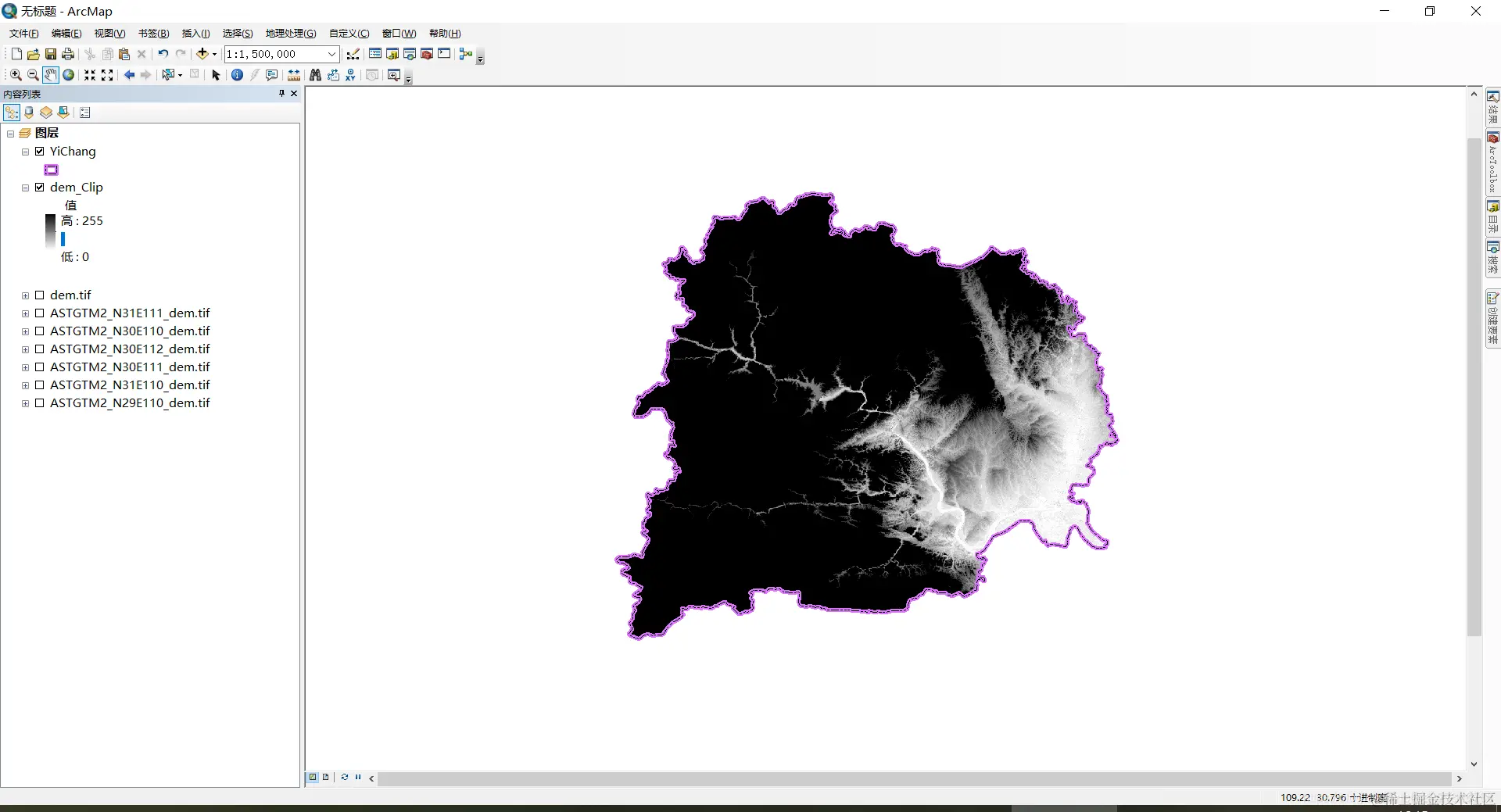Screen dimensions: 1501x812
Task: Click the Paste icon in the standard toolbar
Action: point(124,54)
